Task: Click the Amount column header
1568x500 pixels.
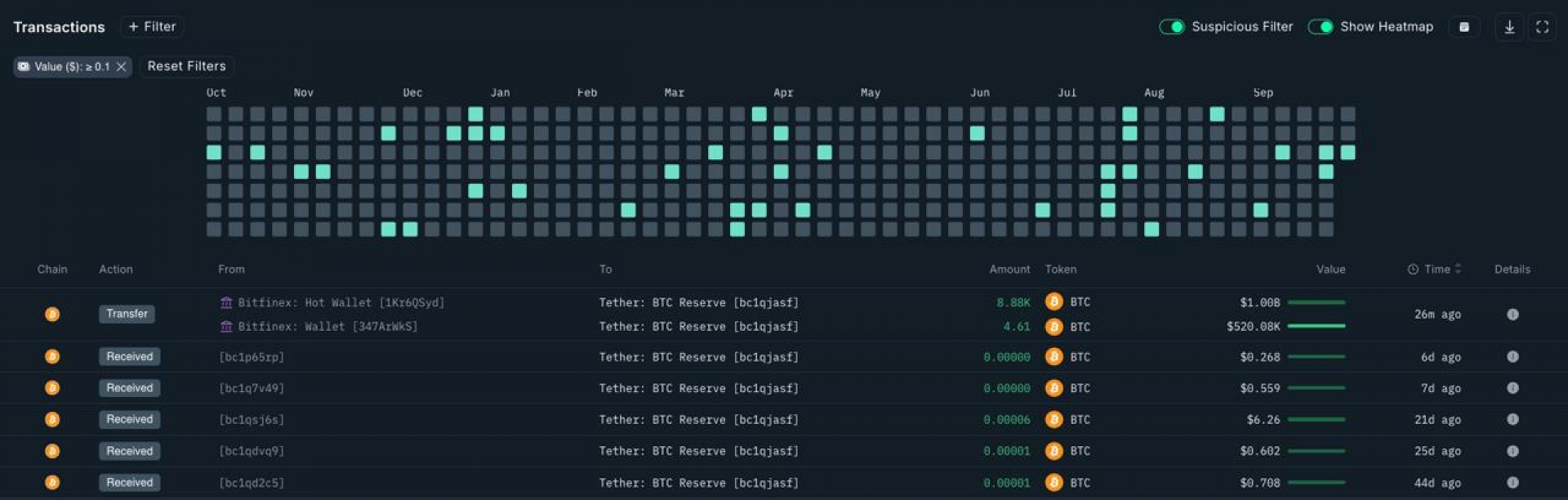Action: coord(1009,270)
